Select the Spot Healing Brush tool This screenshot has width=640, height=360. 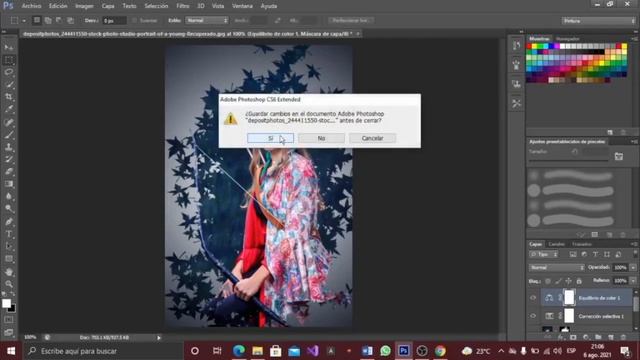coord(9,122)
